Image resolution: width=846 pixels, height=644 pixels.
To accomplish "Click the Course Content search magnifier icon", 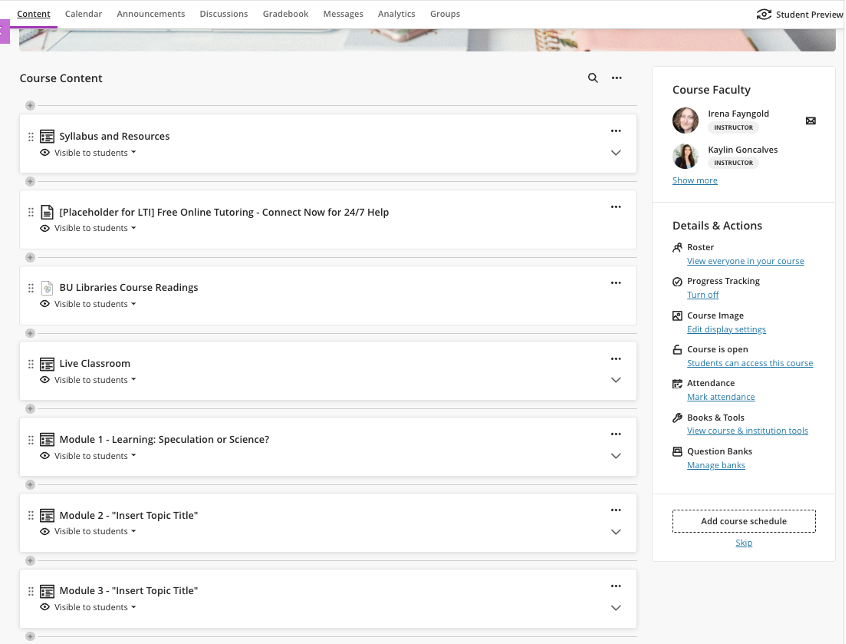I will (x=593, y=78).
